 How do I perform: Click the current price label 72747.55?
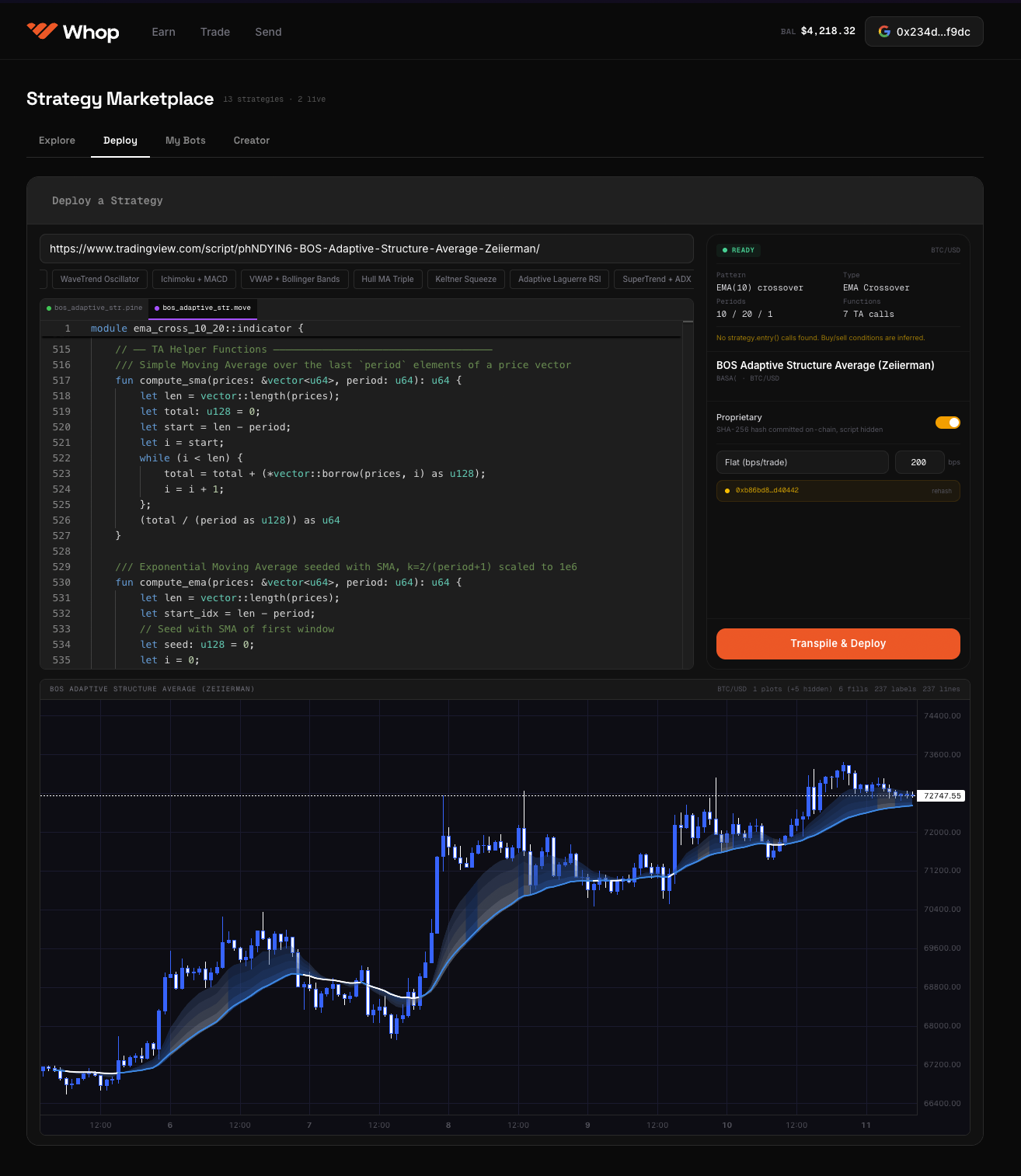(x=942, y=795)
